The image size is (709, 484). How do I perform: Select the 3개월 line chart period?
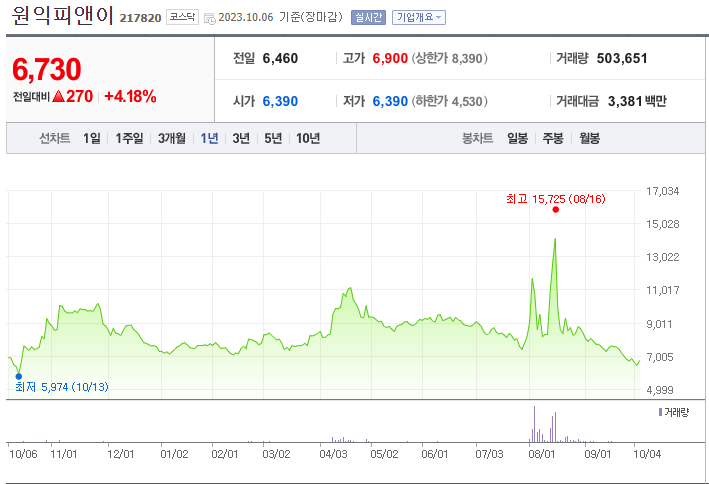[x=171, y=138]
